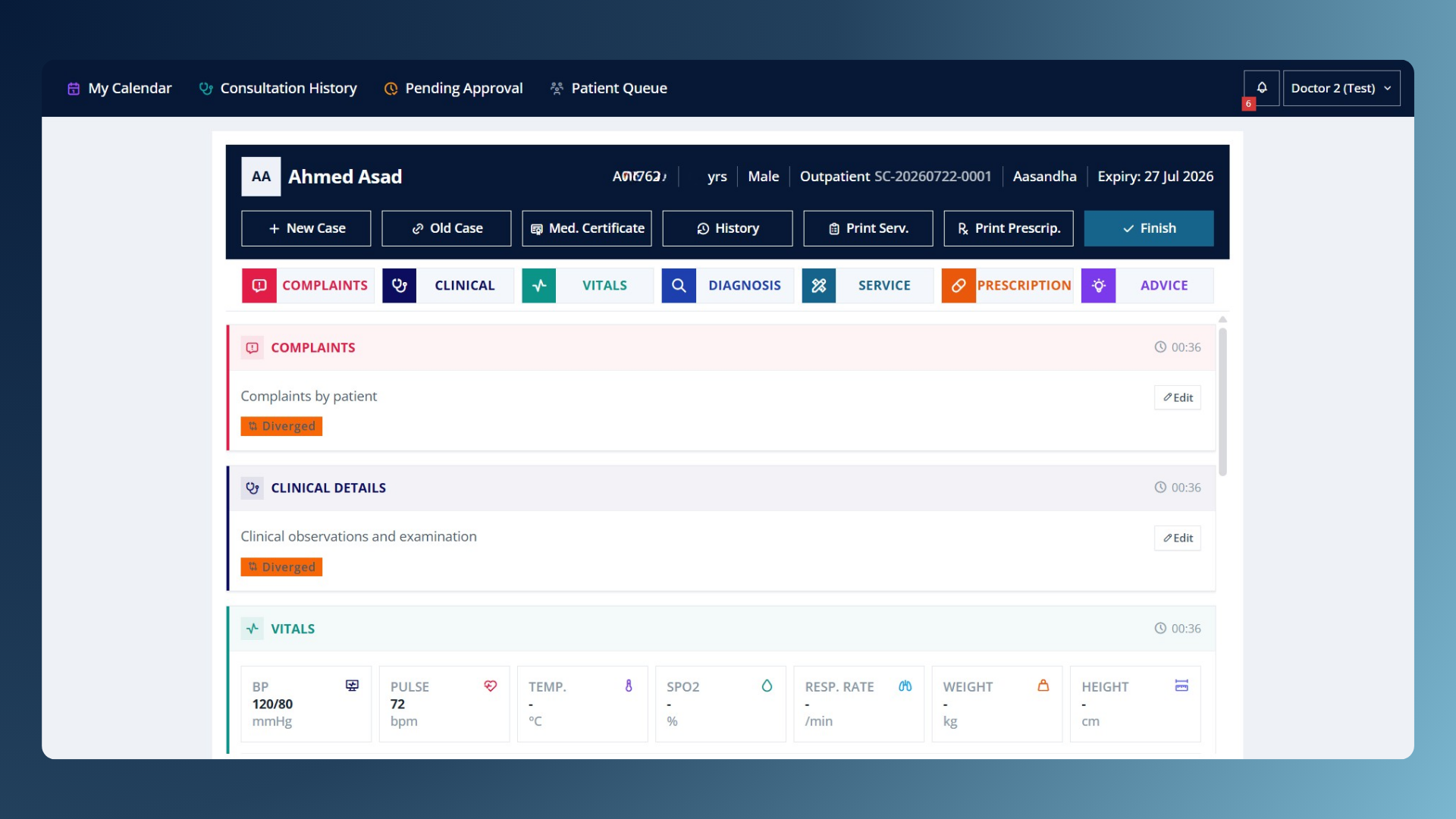Screen dimensions: 1456x819
Task: Click the orange prescription pill icon tile
Action: click(x=959, y=285)
